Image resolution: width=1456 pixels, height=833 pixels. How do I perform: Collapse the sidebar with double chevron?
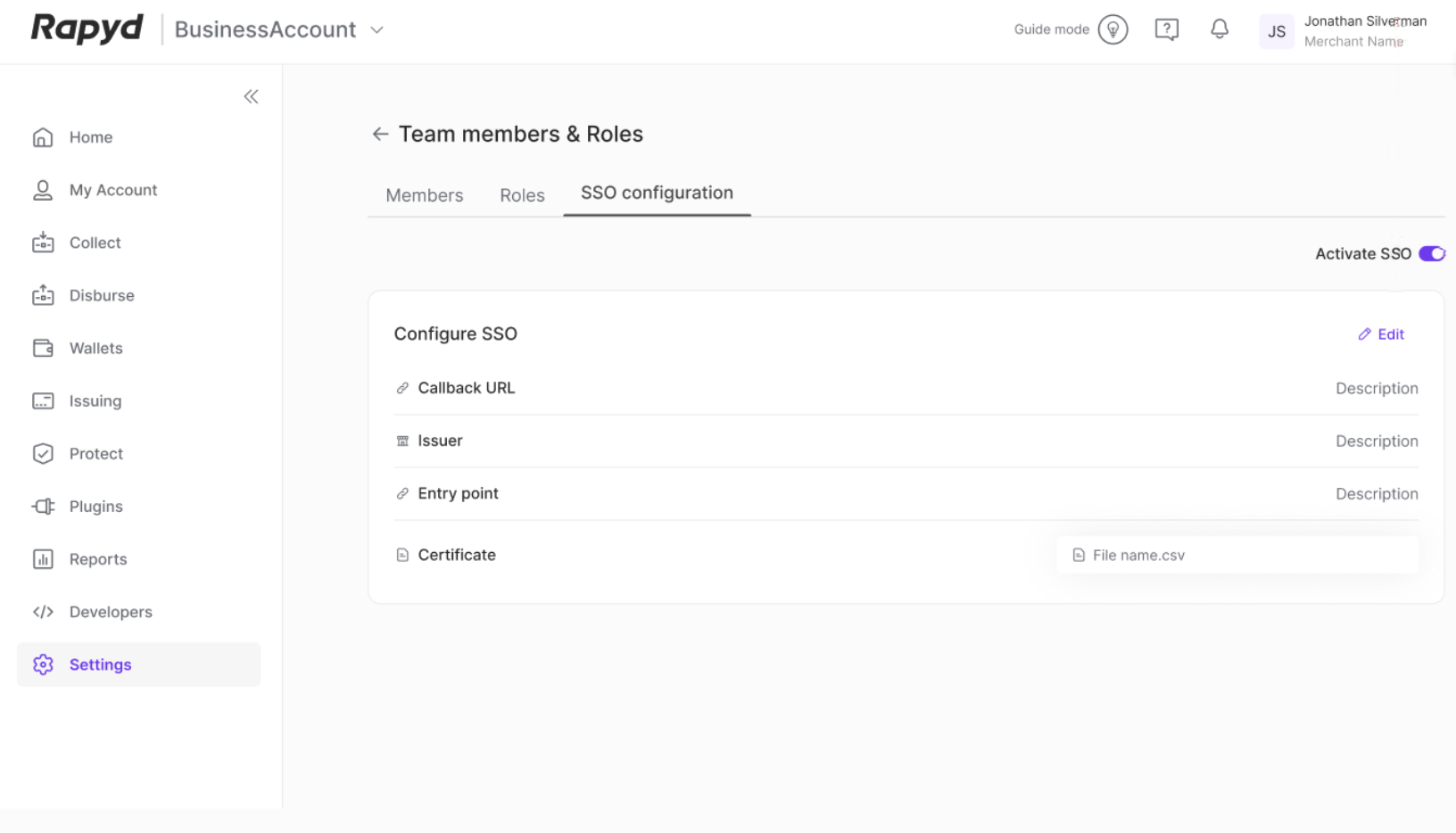point(251,96)
